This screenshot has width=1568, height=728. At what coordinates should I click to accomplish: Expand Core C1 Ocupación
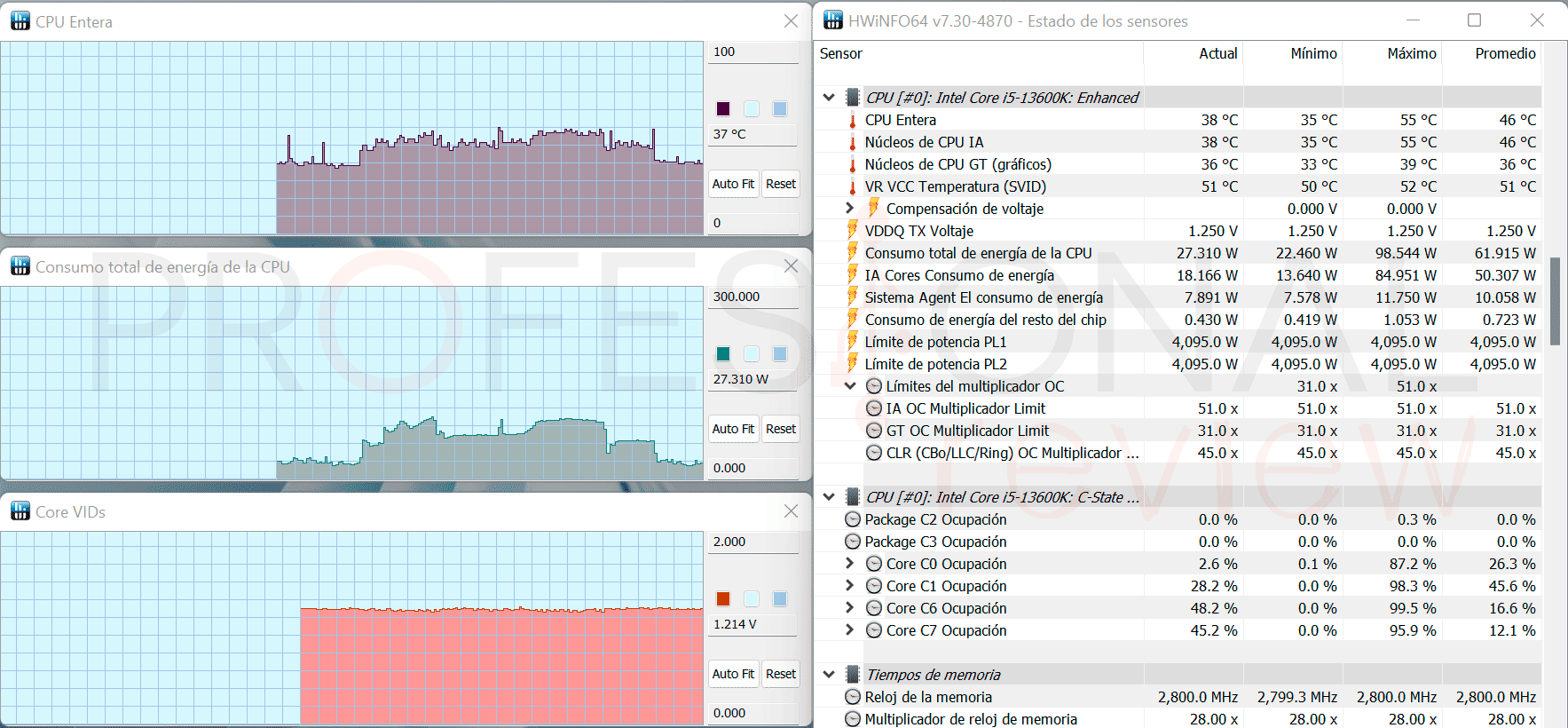pyautogui.click(x=849, y=585)
